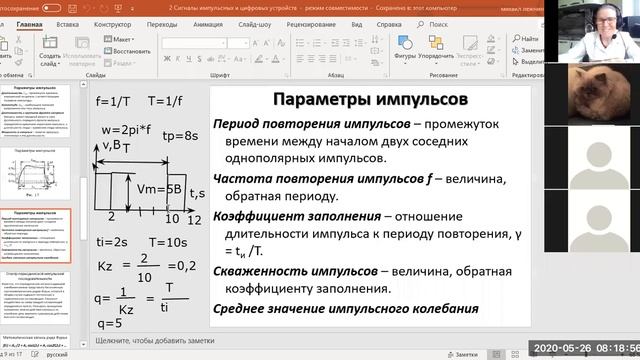Viewport: 640px width, 360px height.
Task: Expand the Создать слайд dropdown arrow
Action: click(58, 64)
